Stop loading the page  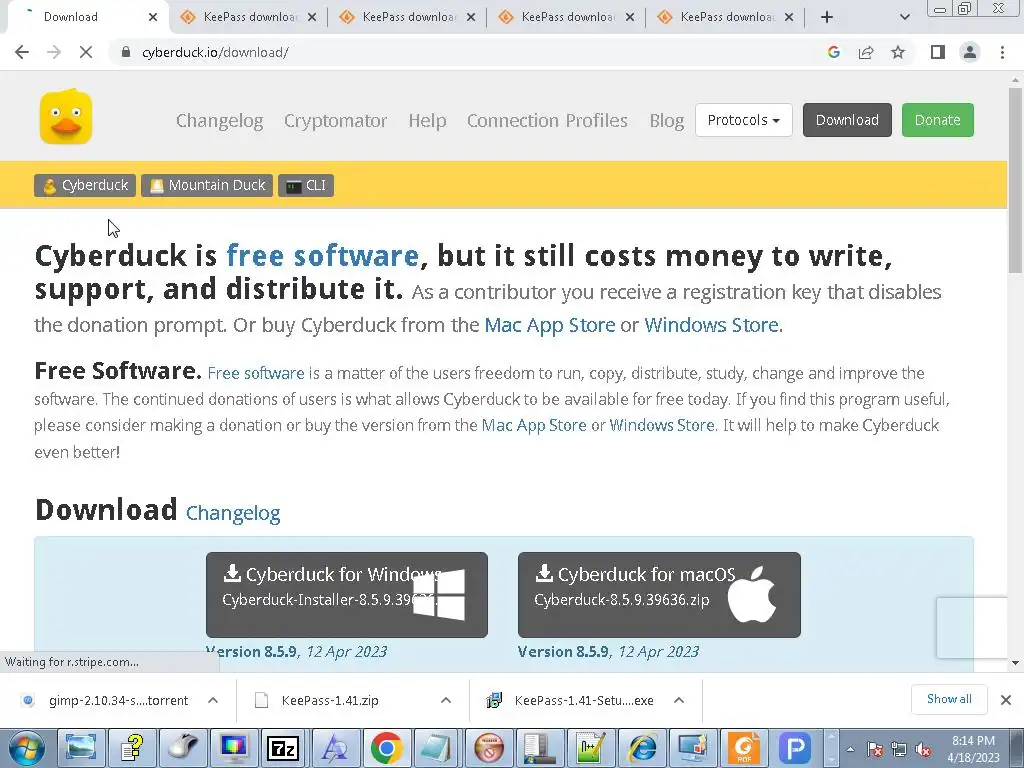pyautogui.click(x=86, y=52)
